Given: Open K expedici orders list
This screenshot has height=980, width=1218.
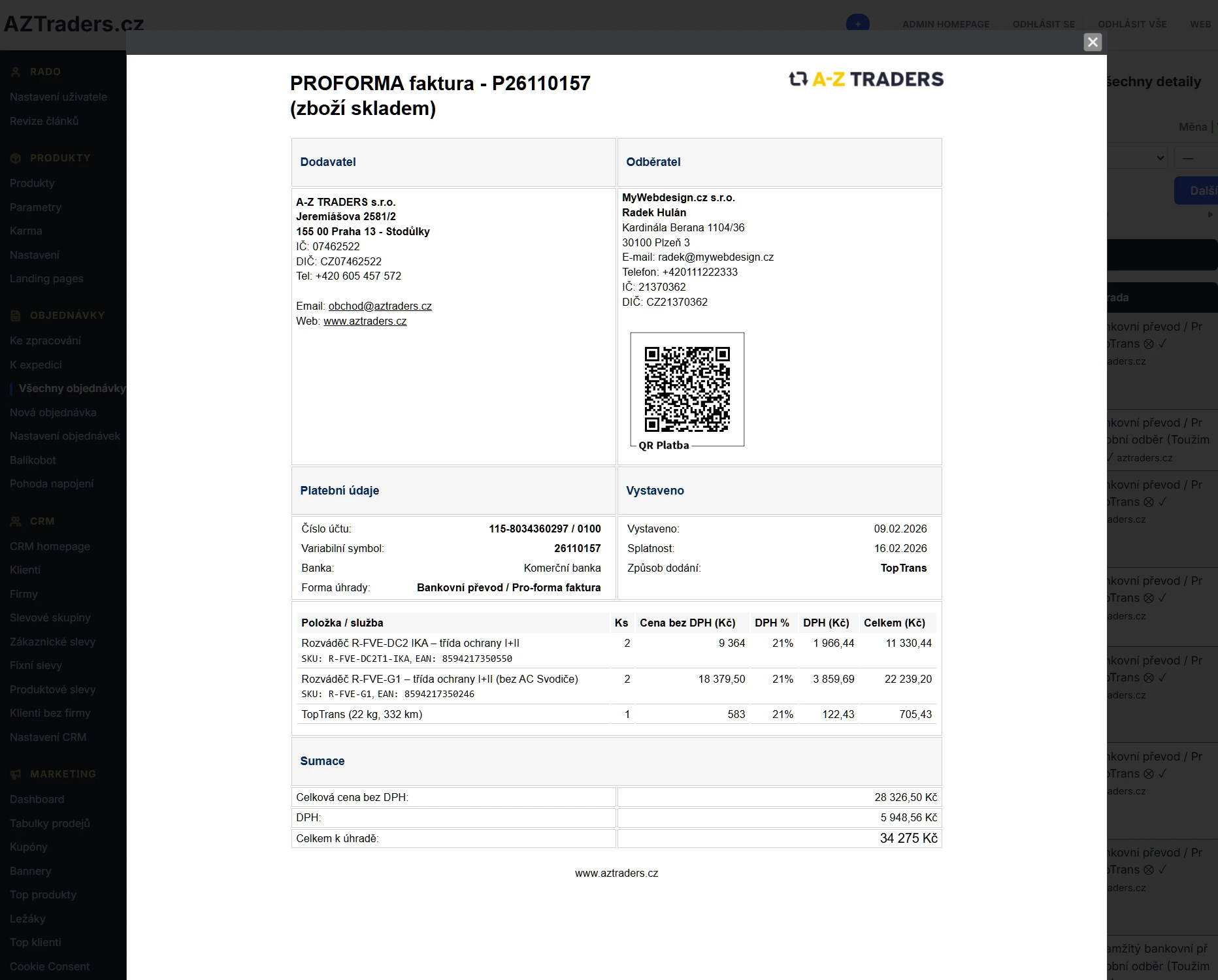Looking at the screenshot, I should pyautogui.click(x=36, y=365).
